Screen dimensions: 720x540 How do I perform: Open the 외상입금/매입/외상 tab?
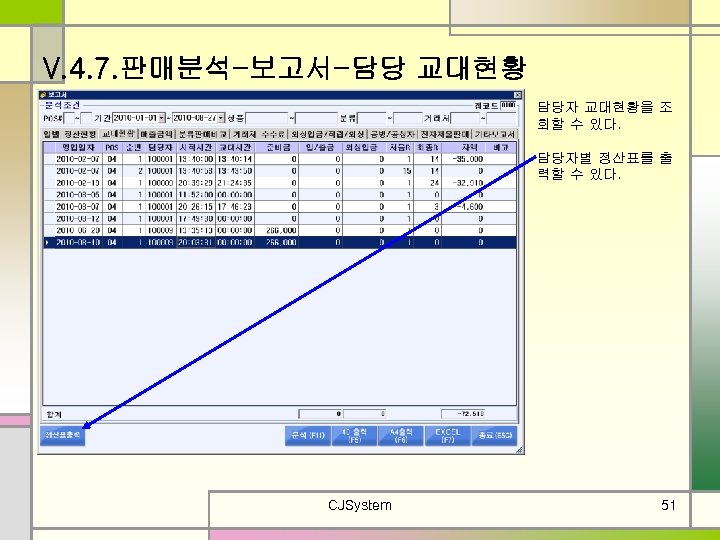pyautogui.click(x=328, y=134)
